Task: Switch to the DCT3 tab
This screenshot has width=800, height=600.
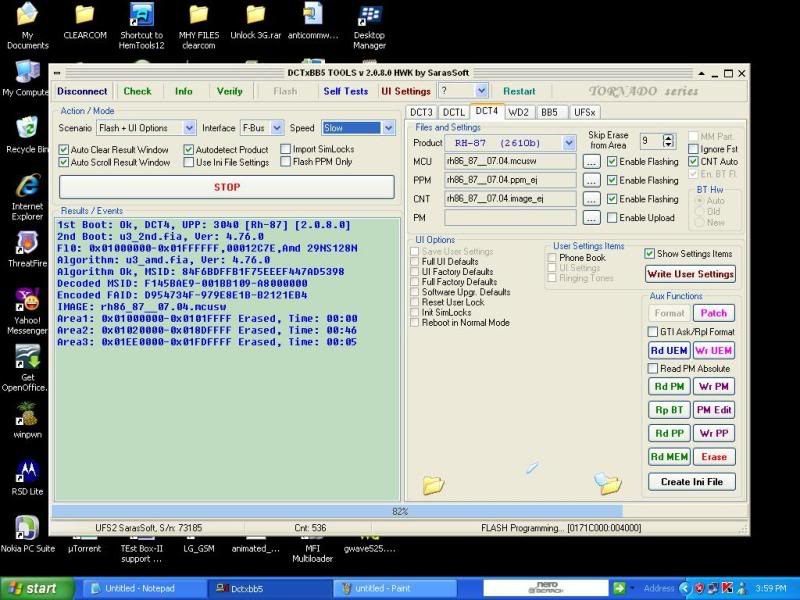Action: pos(421,112)
